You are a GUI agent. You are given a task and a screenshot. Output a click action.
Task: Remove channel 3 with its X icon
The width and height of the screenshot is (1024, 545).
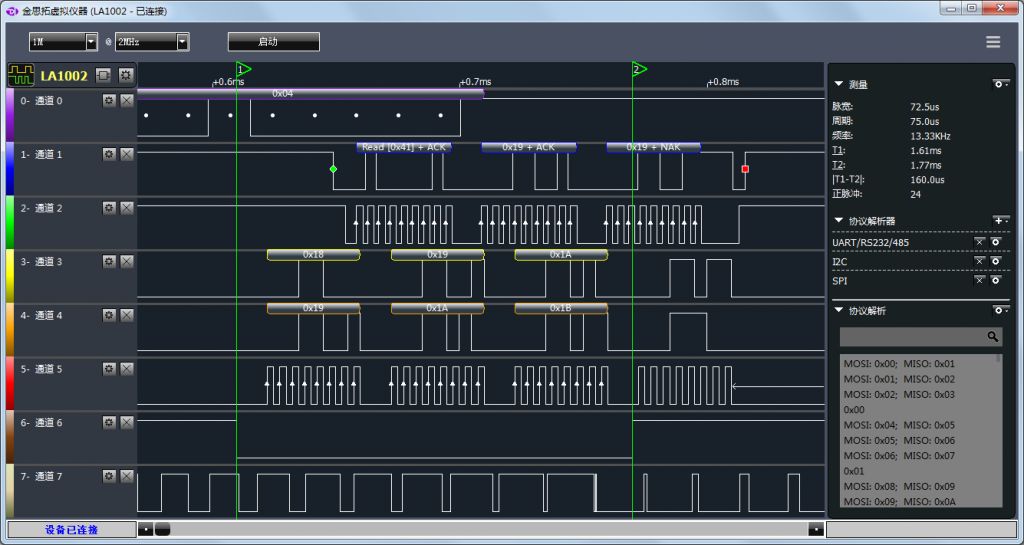127,262
